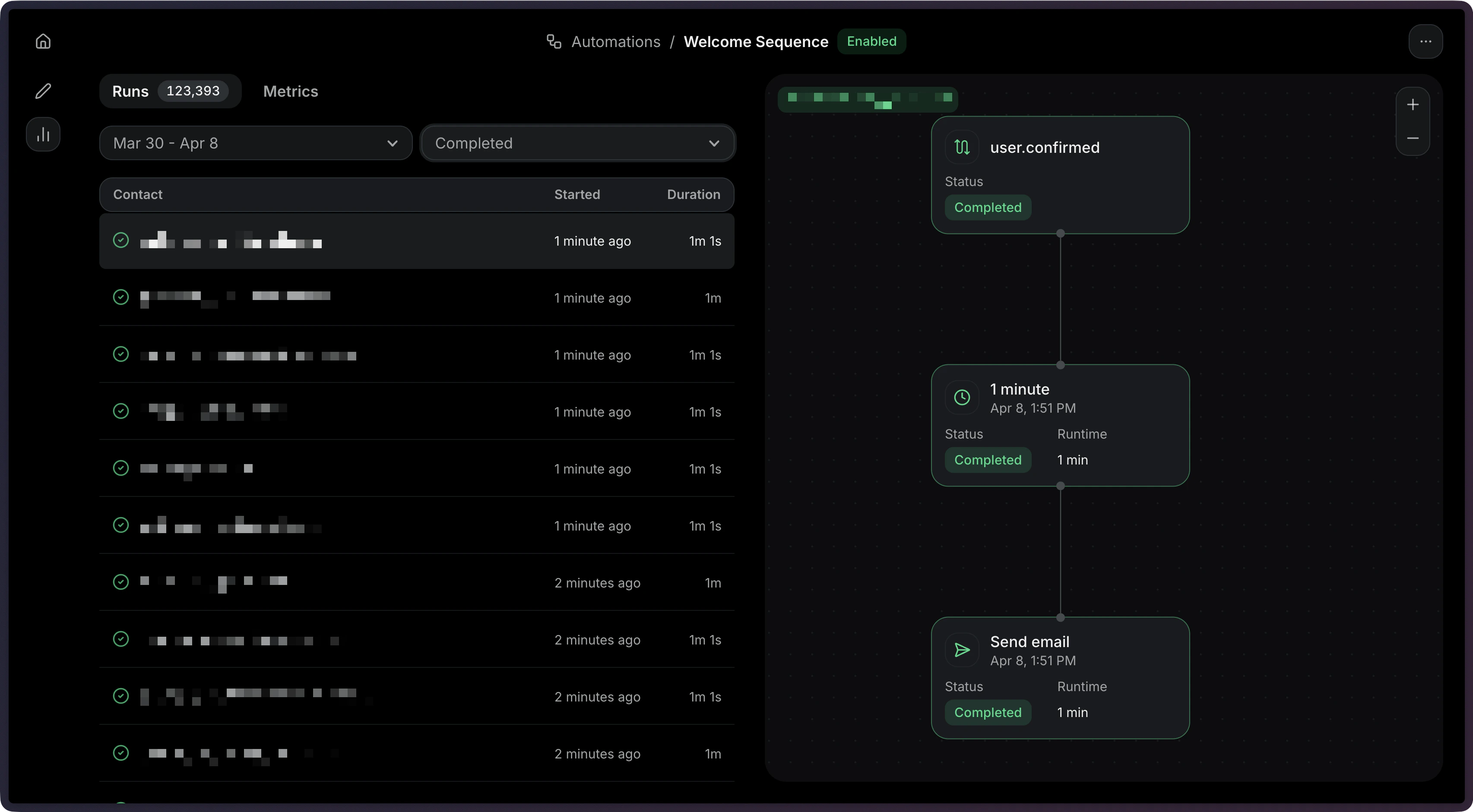Click the home icon in the top-left corner

pos(43,41)
